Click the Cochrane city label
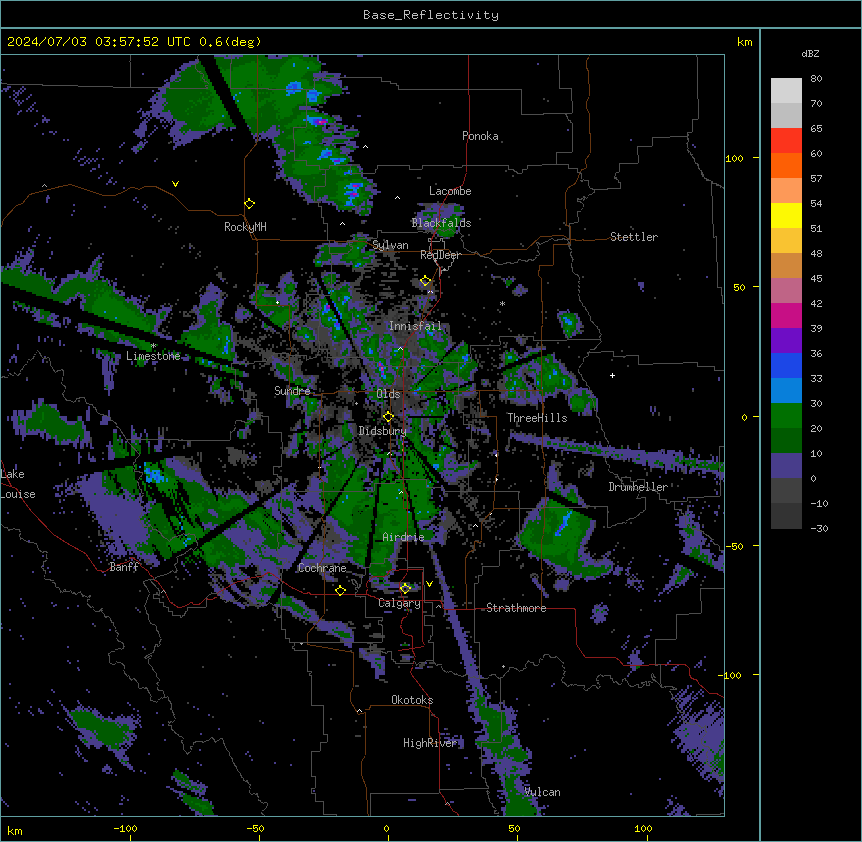 (322, 568)
